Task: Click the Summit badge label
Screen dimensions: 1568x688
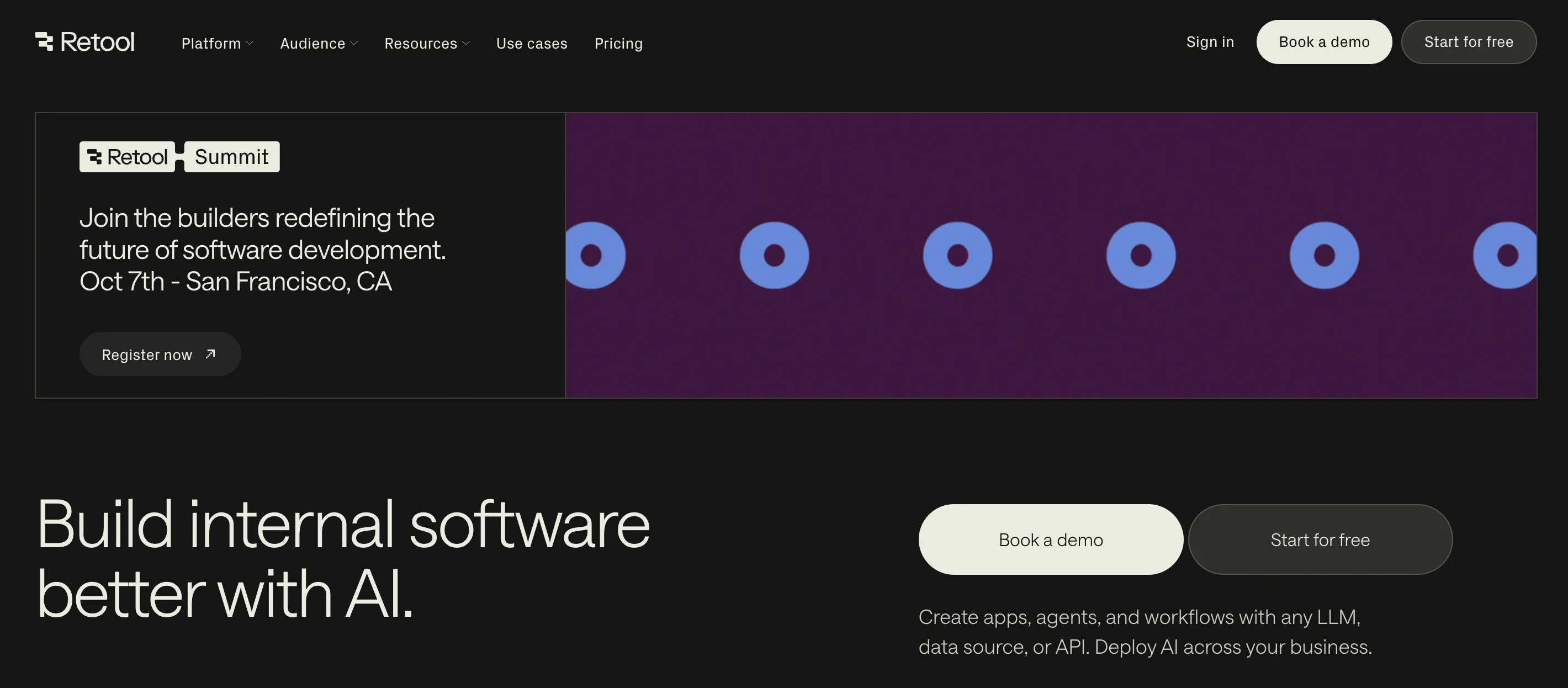Action: click(x=232, y=157)
